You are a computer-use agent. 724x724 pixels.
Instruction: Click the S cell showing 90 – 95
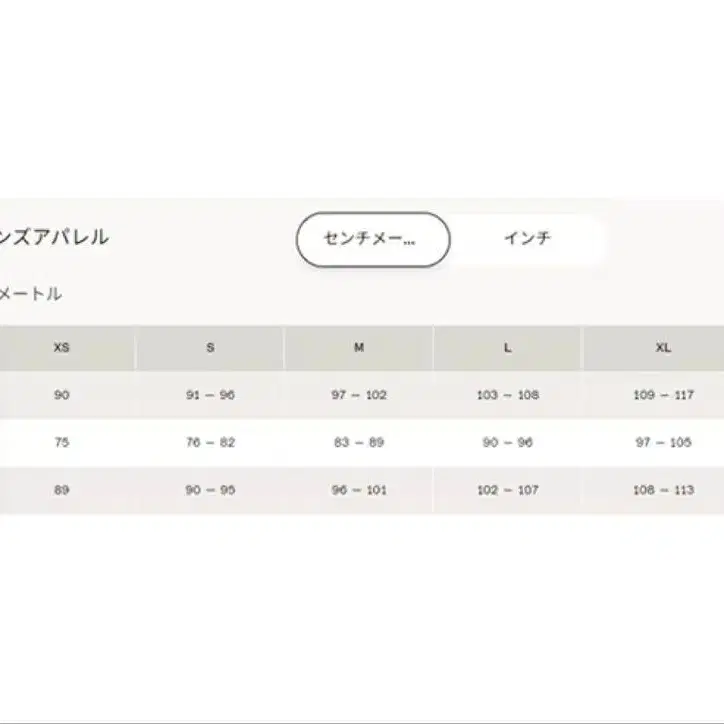click(x=210, y=490)
